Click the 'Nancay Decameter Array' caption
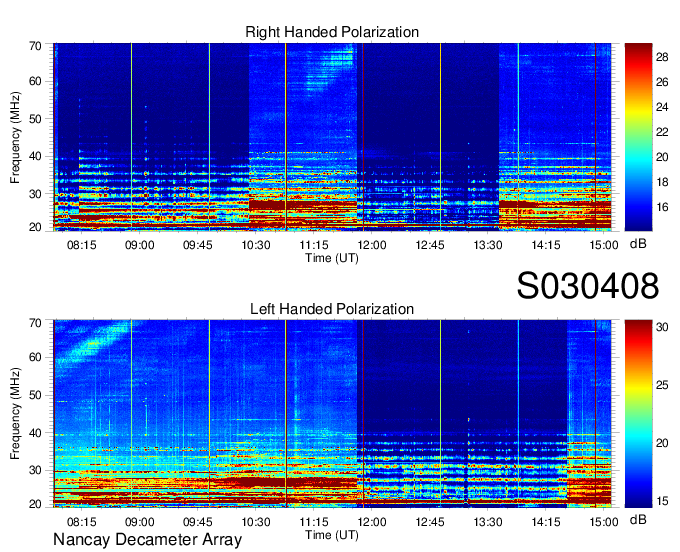 pos(147,540)
